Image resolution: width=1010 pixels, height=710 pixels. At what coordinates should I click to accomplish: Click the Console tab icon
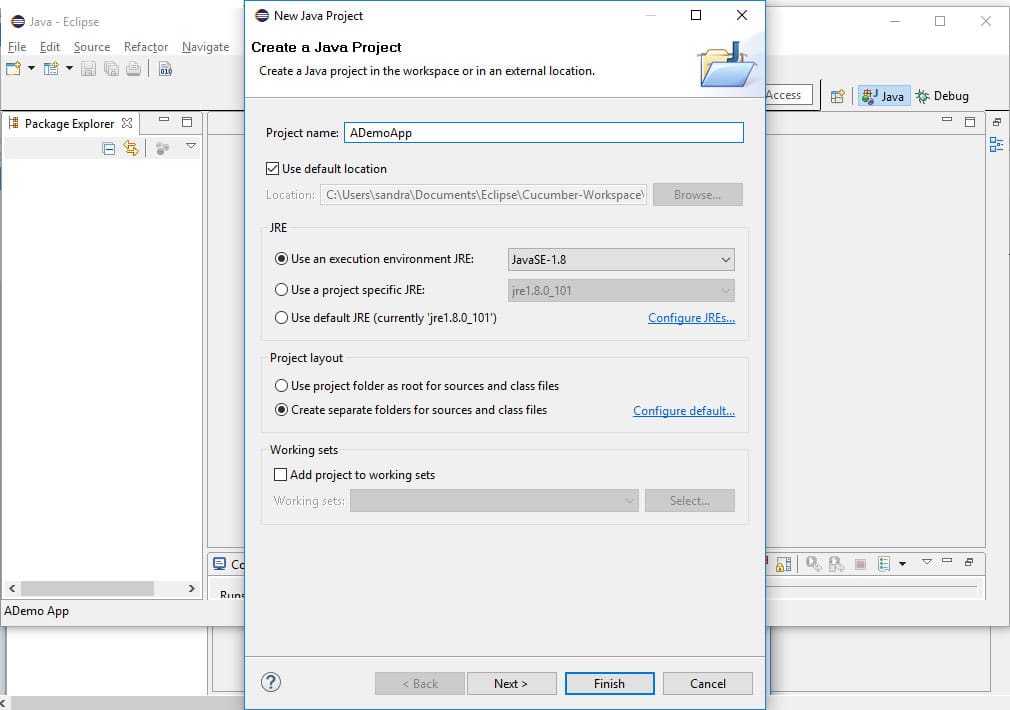220,564
